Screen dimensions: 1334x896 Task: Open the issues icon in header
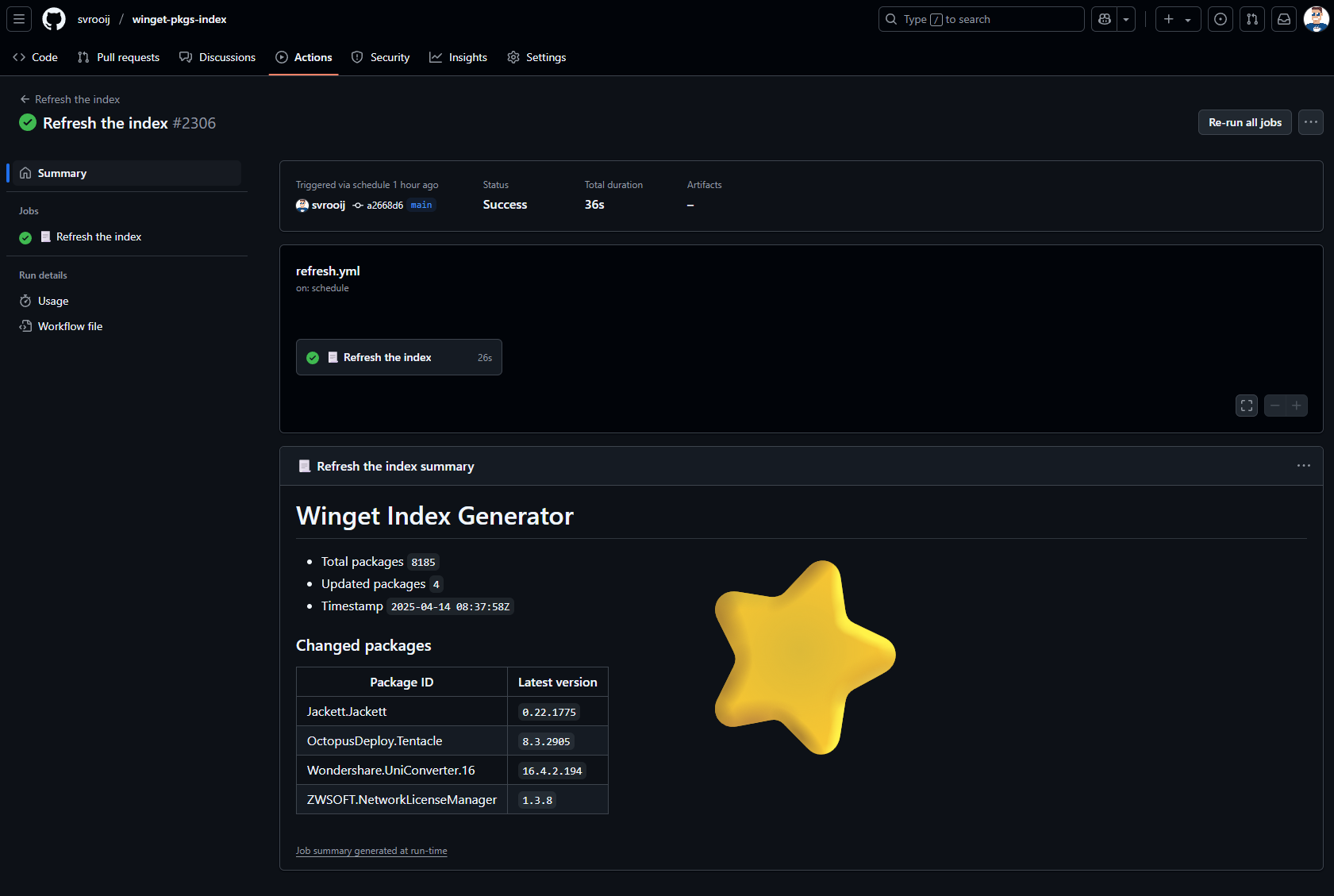click(x=1221, y=19)
